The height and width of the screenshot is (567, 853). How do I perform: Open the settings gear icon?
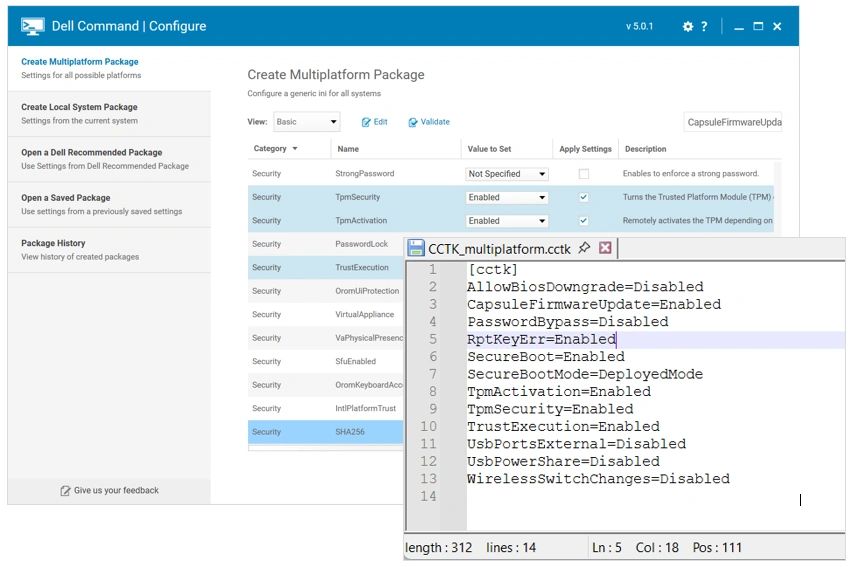tap(687, 27)
